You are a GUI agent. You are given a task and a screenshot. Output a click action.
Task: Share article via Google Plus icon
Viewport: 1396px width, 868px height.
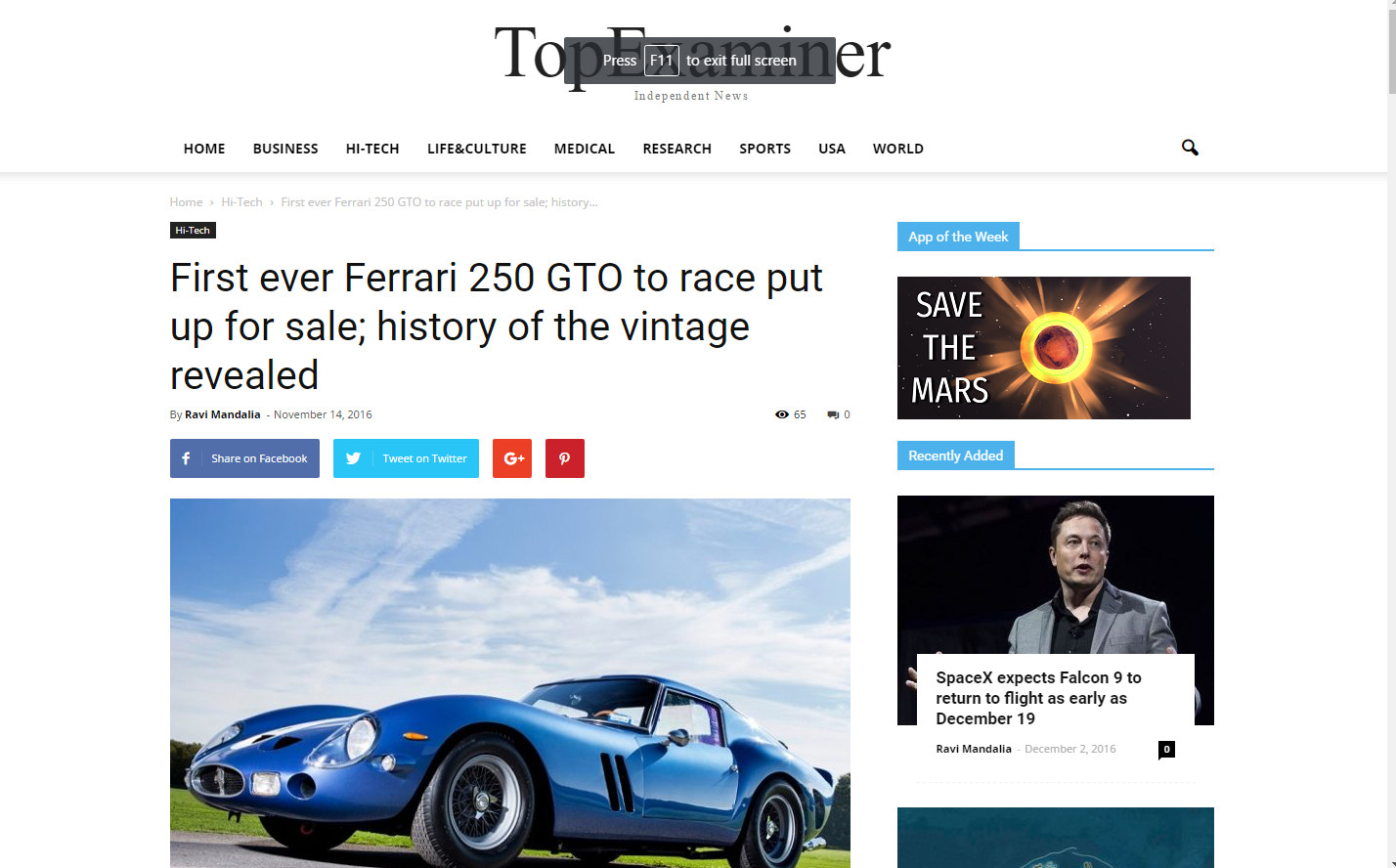pyautogui.click(x=512, y=458)
